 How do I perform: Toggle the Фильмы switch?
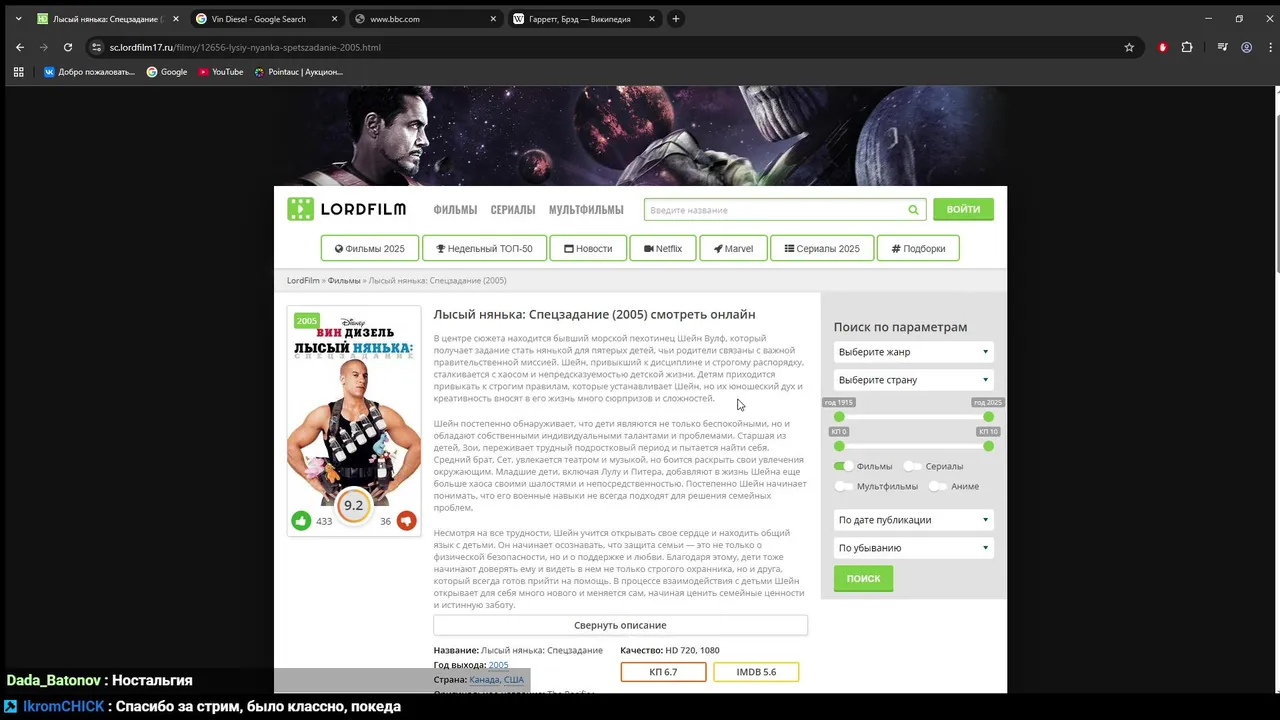tap(844, 466)
